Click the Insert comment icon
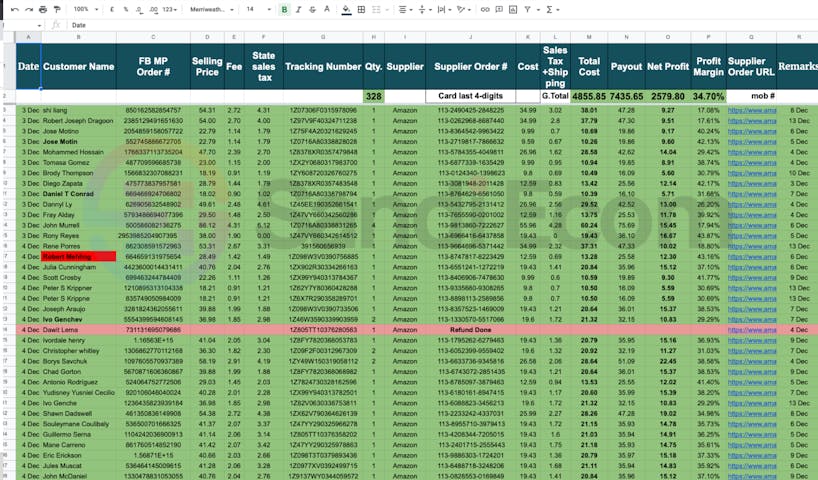 [499, 9]
